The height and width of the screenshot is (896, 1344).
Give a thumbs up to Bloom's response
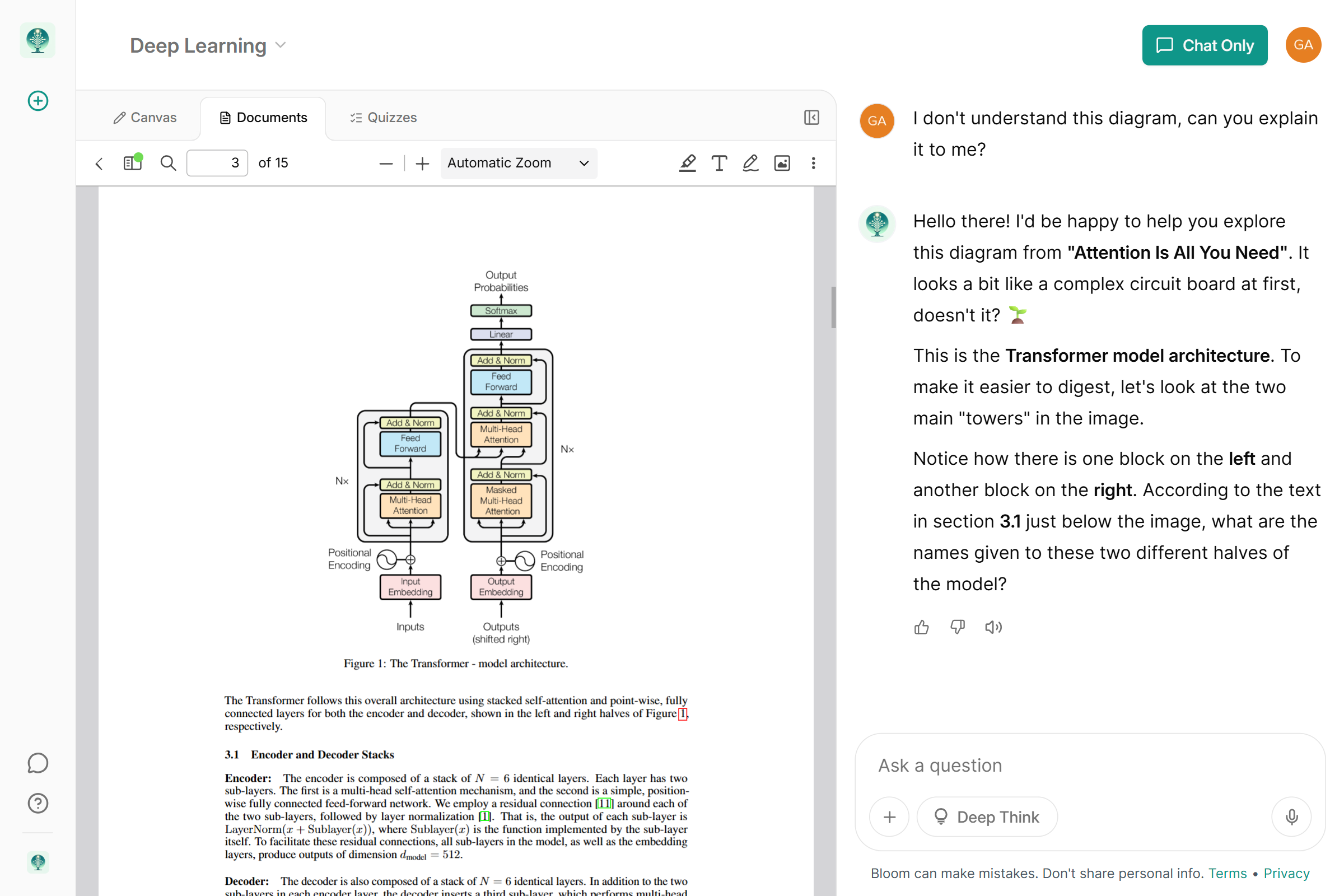pyautogui.click(x=921, y=627)
